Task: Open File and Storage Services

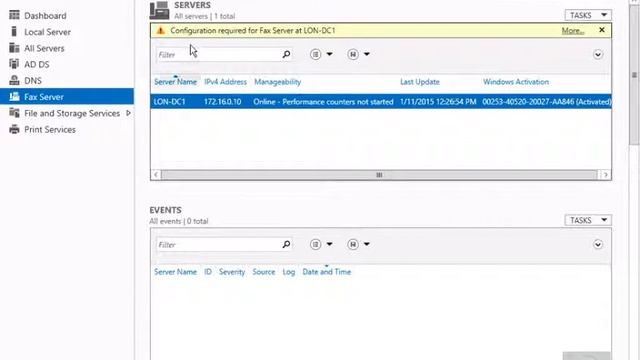Action: coord(72,113)
